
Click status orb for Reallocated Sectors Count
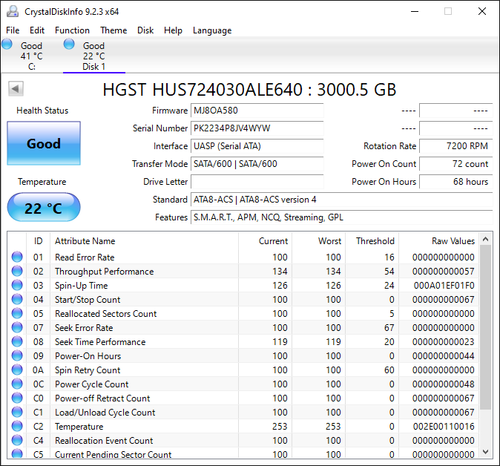[17, 313]
